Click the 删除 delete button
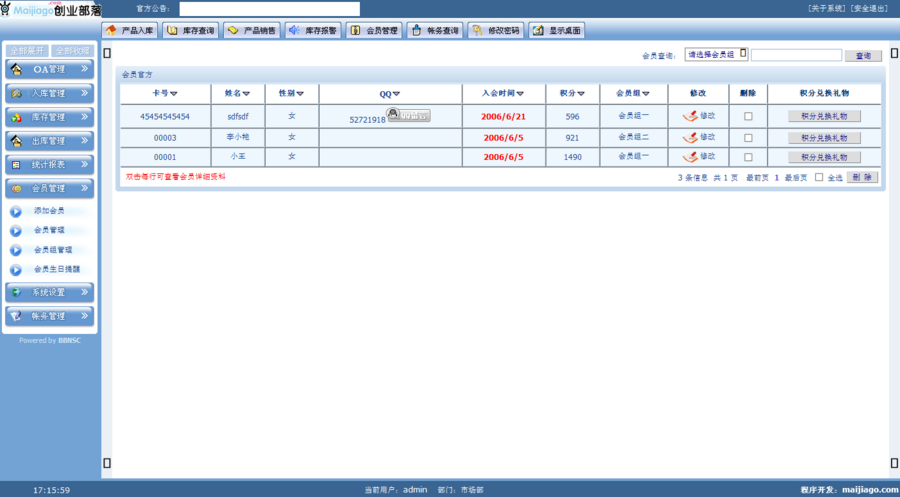This screenshot has height=497, width=900. [x=862, y=177]
